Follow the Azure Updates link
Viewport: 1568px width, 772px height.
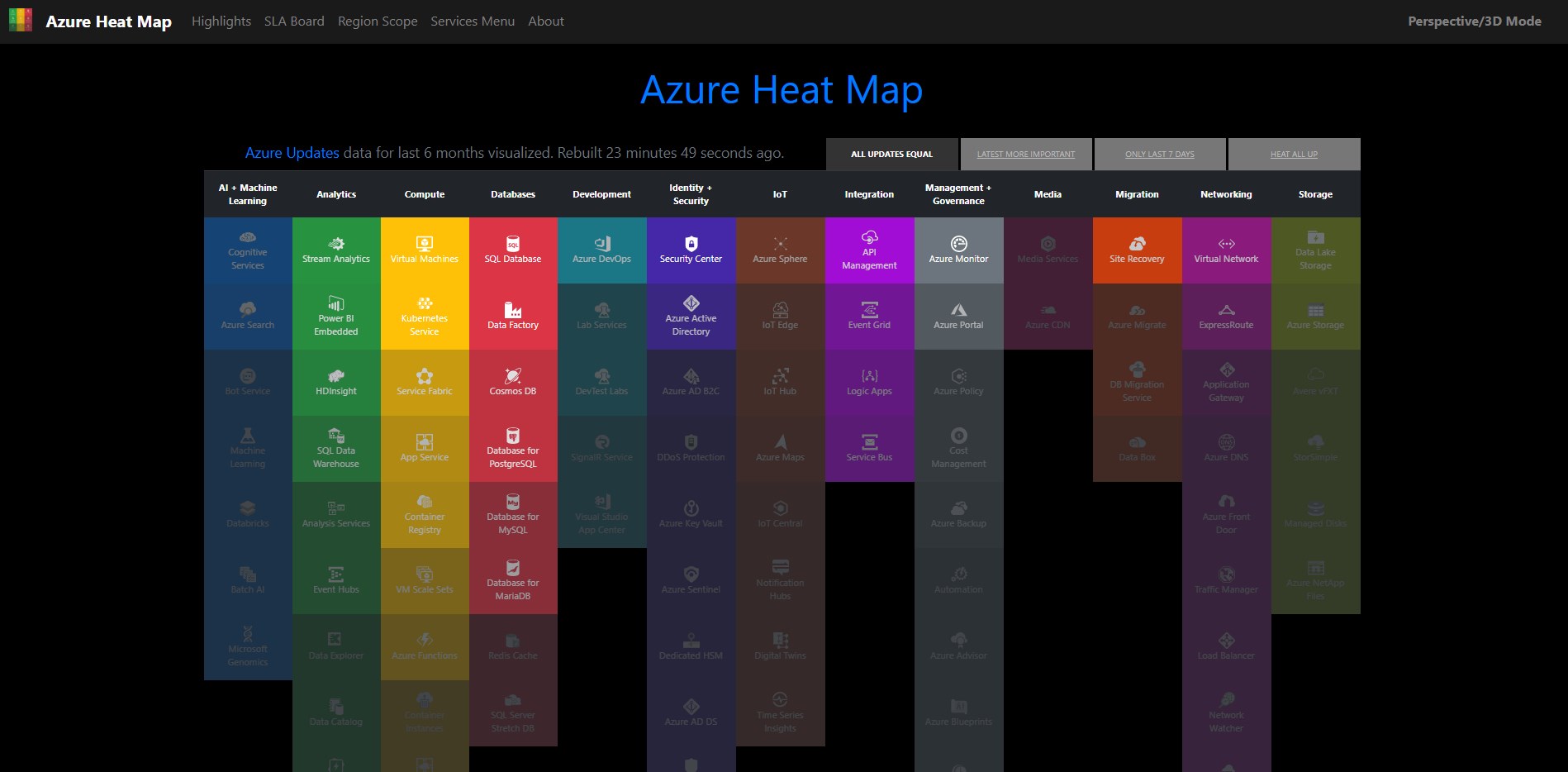pyautogui.click(x=292, y=152)
